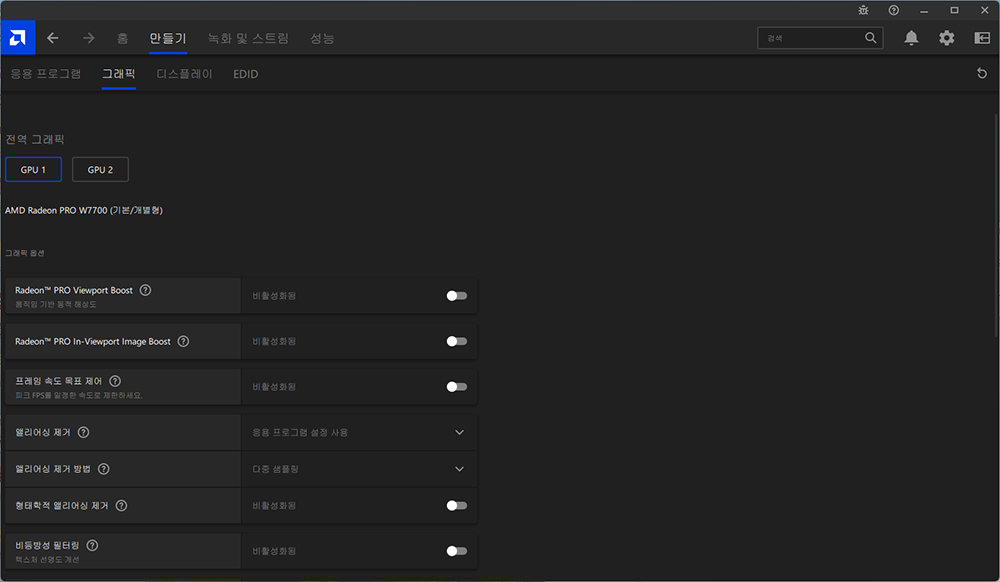The height and width of the screenshot is (582, 1000).
Task: Open help question mark in title bar
Action: coord(894,10)
